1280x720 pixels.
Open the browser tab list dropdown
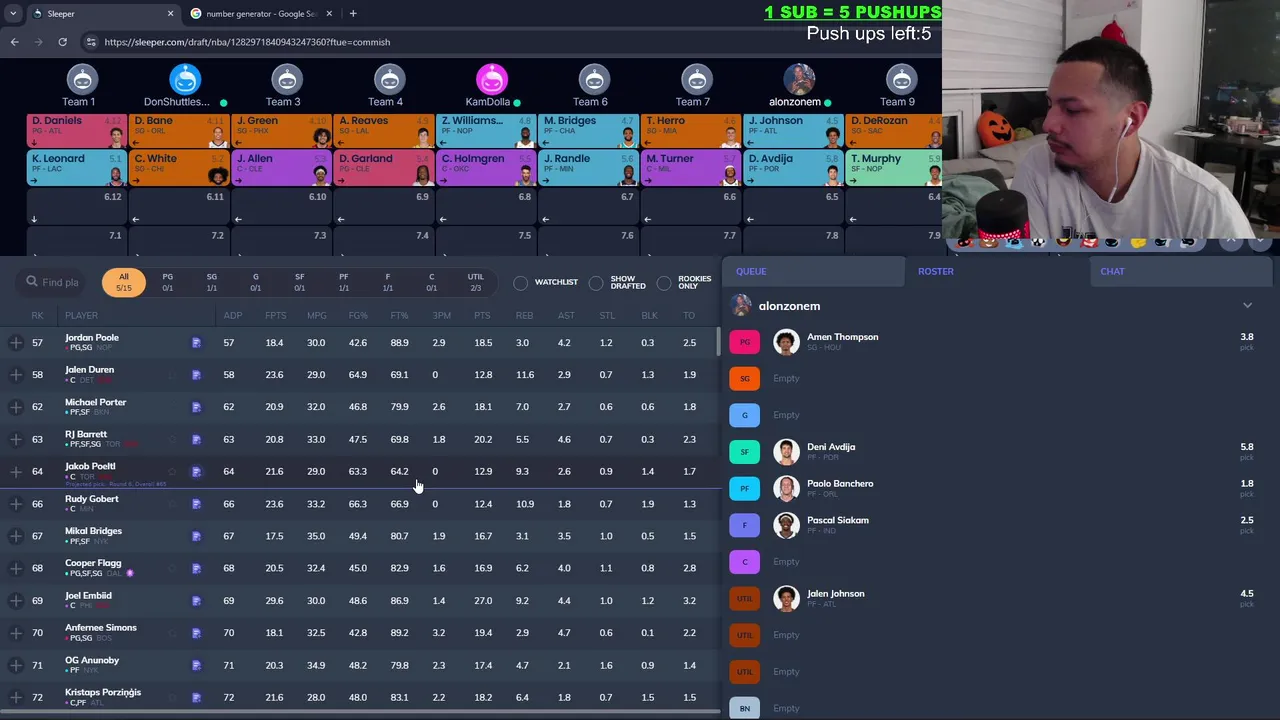point(13,14)
